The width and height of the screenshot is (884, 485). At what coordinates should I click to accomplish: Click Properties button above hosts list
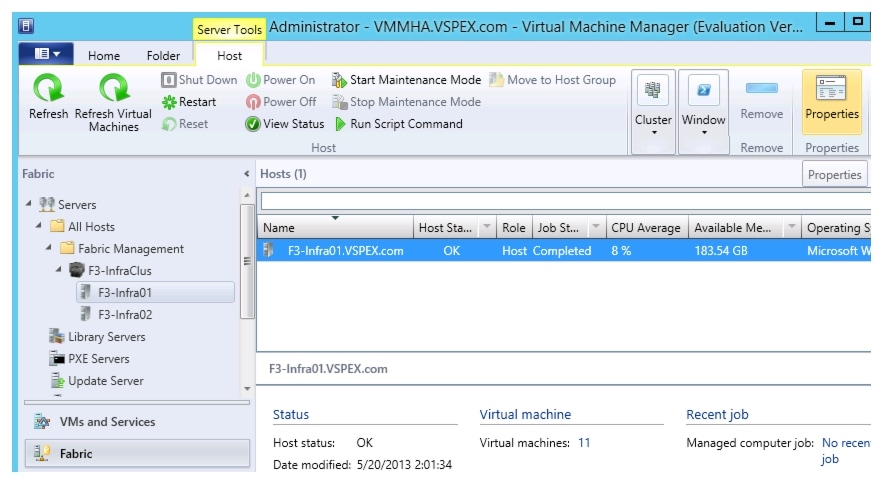tap(834, 174)
